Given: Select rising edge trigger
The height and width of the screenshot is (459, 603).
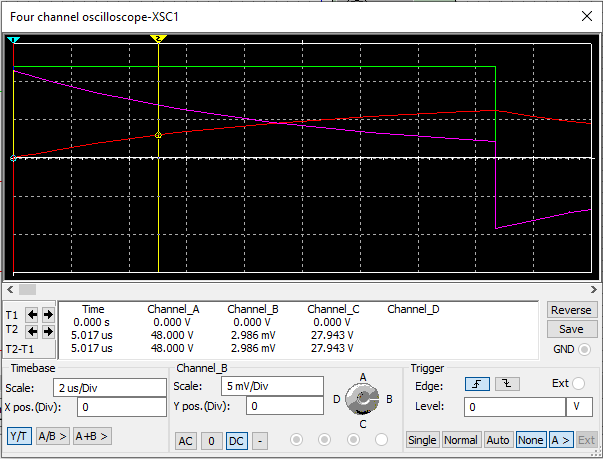Looking at the screenshot, I should 477,384.
